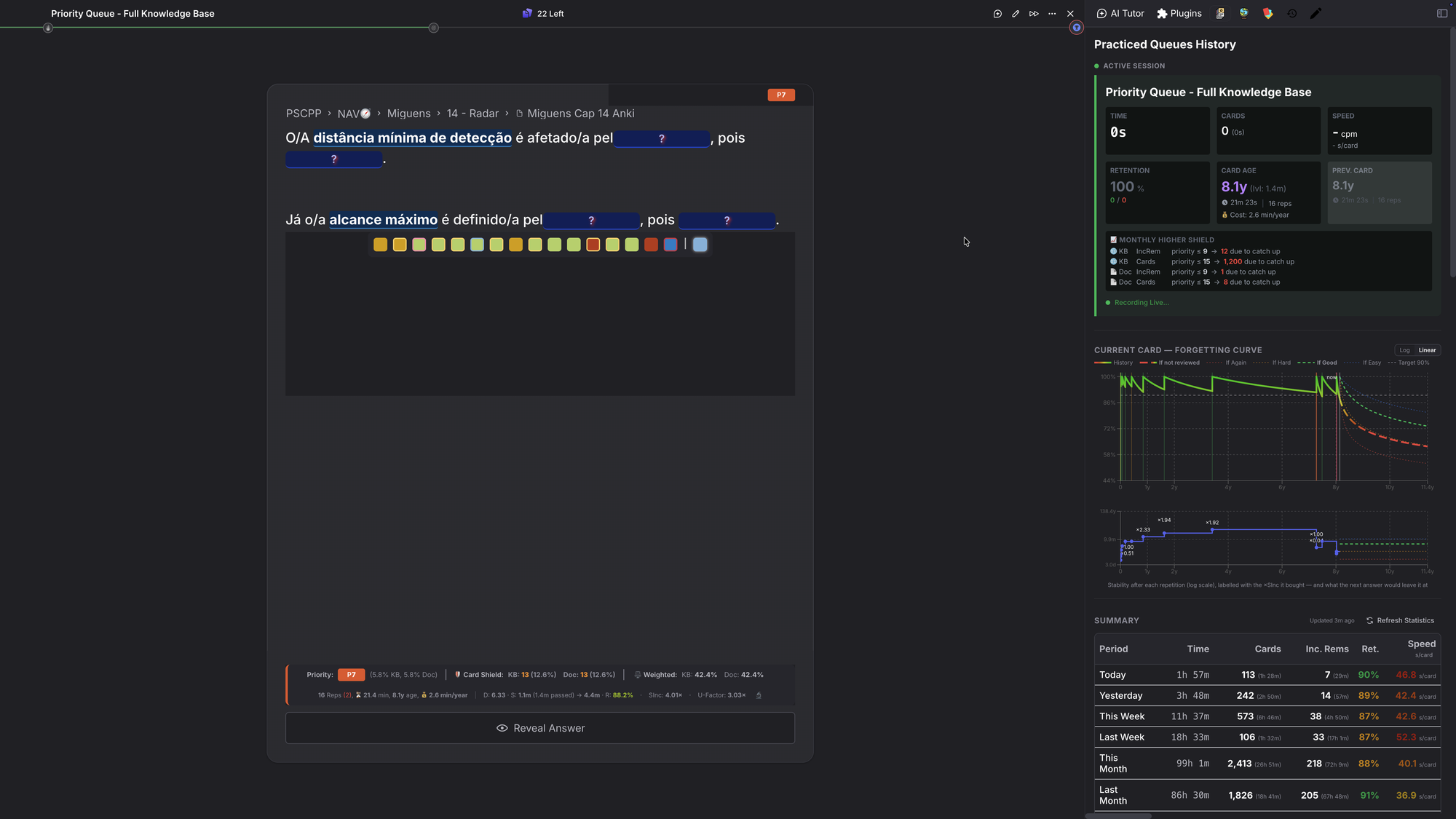
Task: Click the add-comment bubble icon in queue header
Action: pos(997,14)
